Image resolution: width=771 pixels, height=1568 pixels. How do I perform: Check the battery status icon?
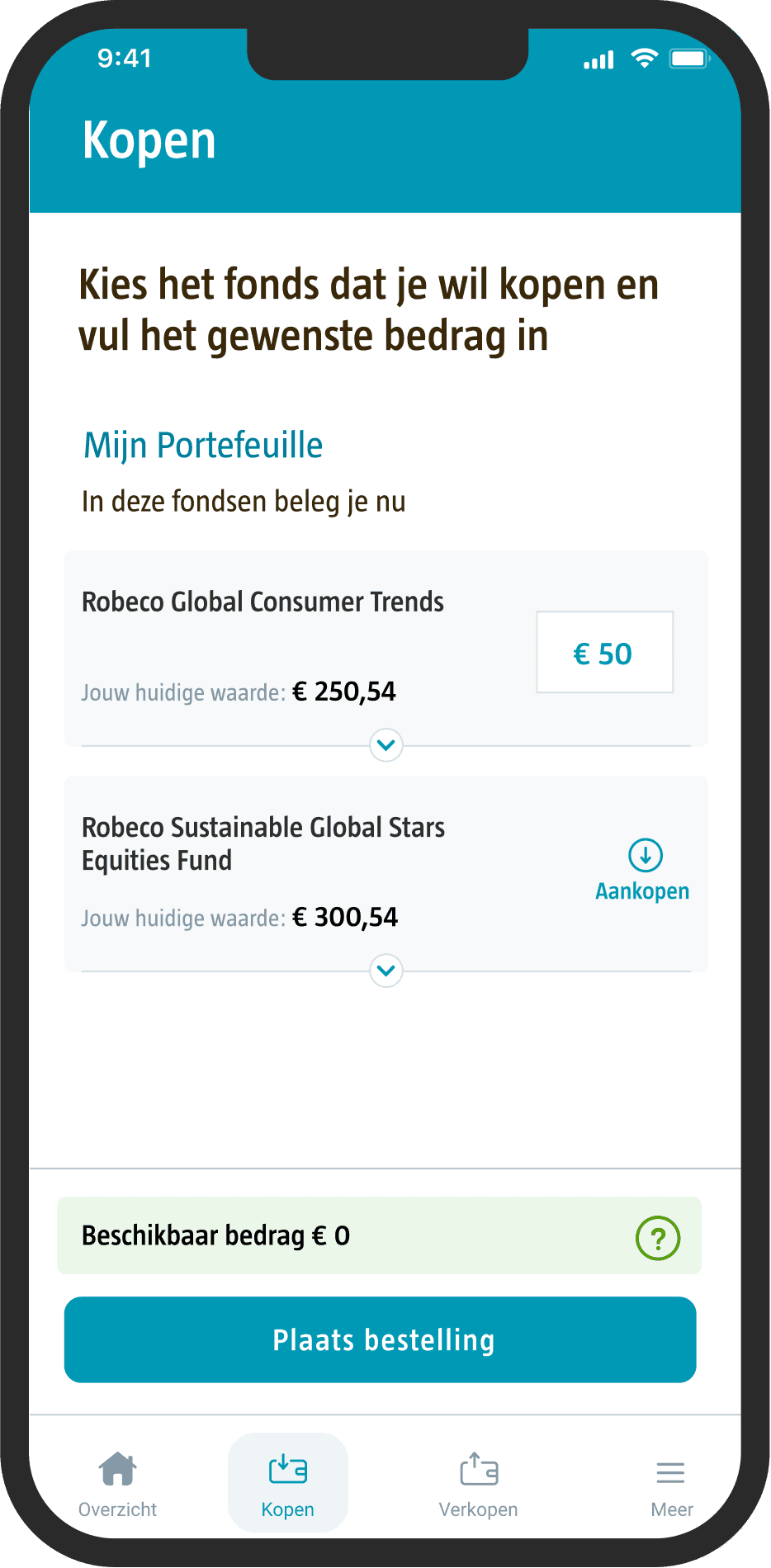click(690, 59)
